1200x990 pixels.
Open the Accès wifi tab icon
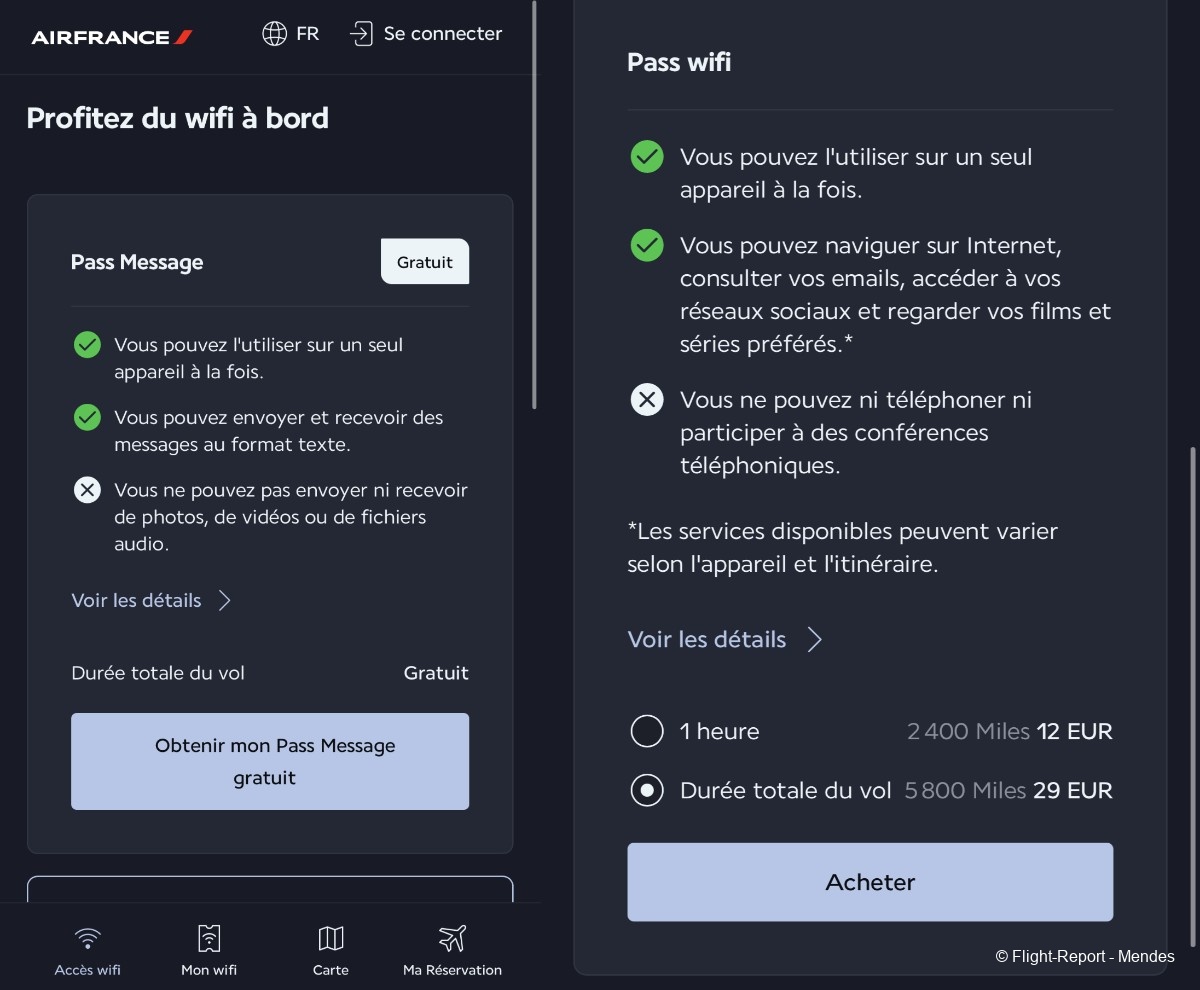tap(88, 938)
